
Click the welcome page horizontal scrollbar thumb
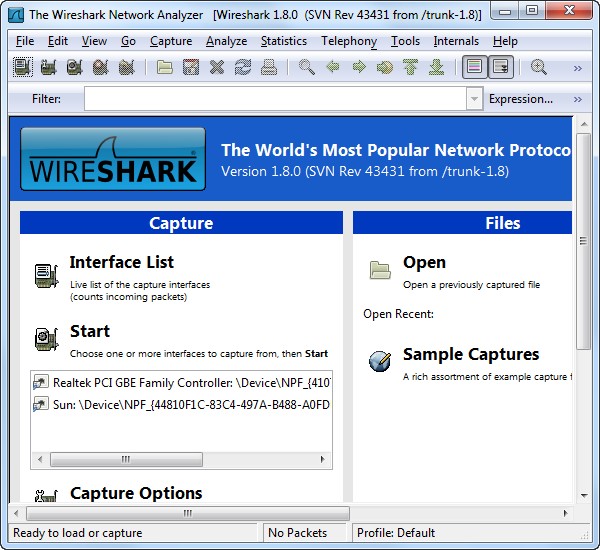188,513
